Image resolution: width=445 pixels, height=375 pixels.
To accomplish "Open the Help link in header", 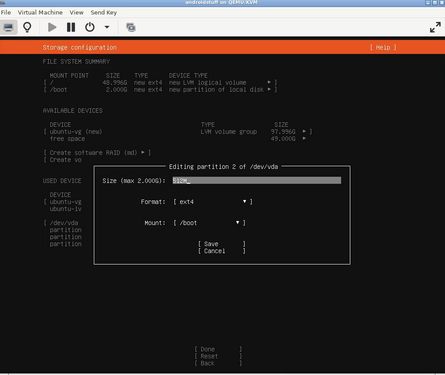I will point(383,47).
